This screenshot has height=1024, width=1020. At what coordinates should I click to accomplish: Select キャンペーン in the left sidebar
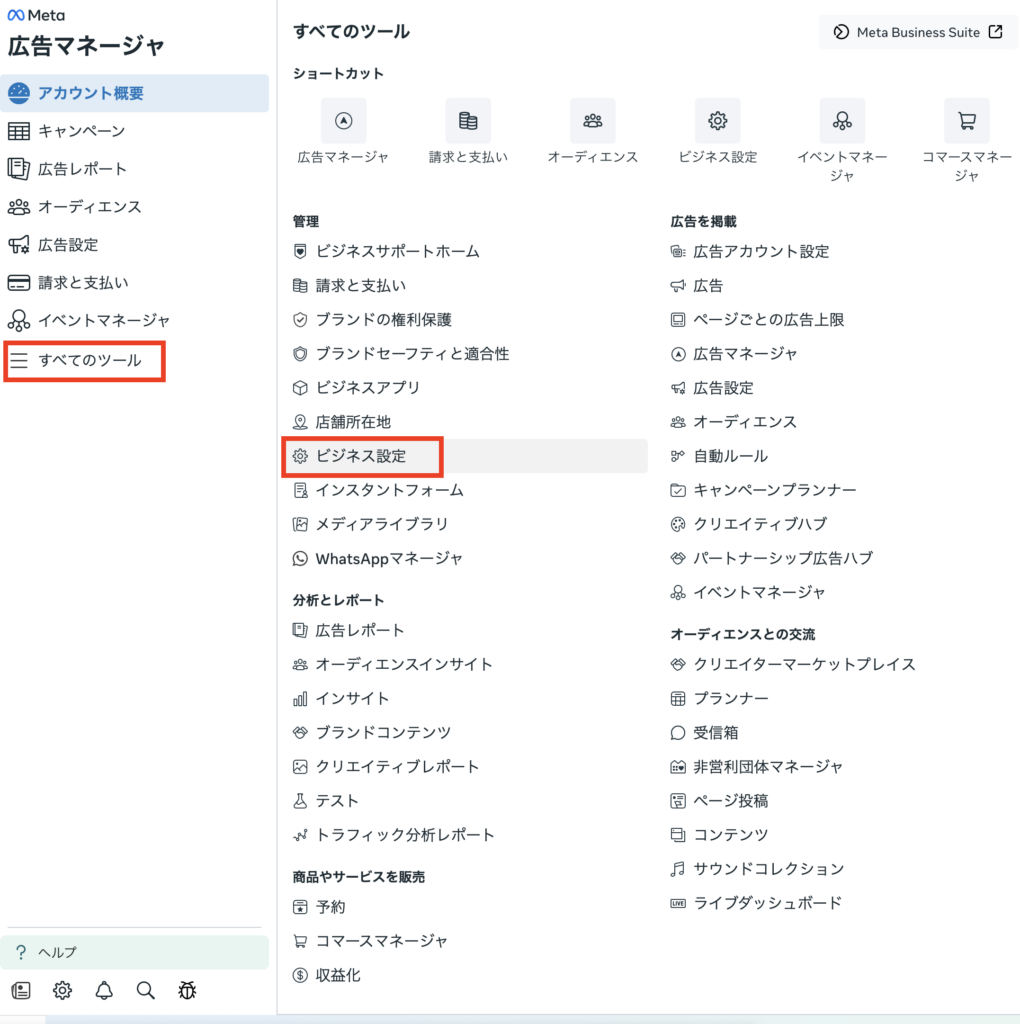click(81, 131)
